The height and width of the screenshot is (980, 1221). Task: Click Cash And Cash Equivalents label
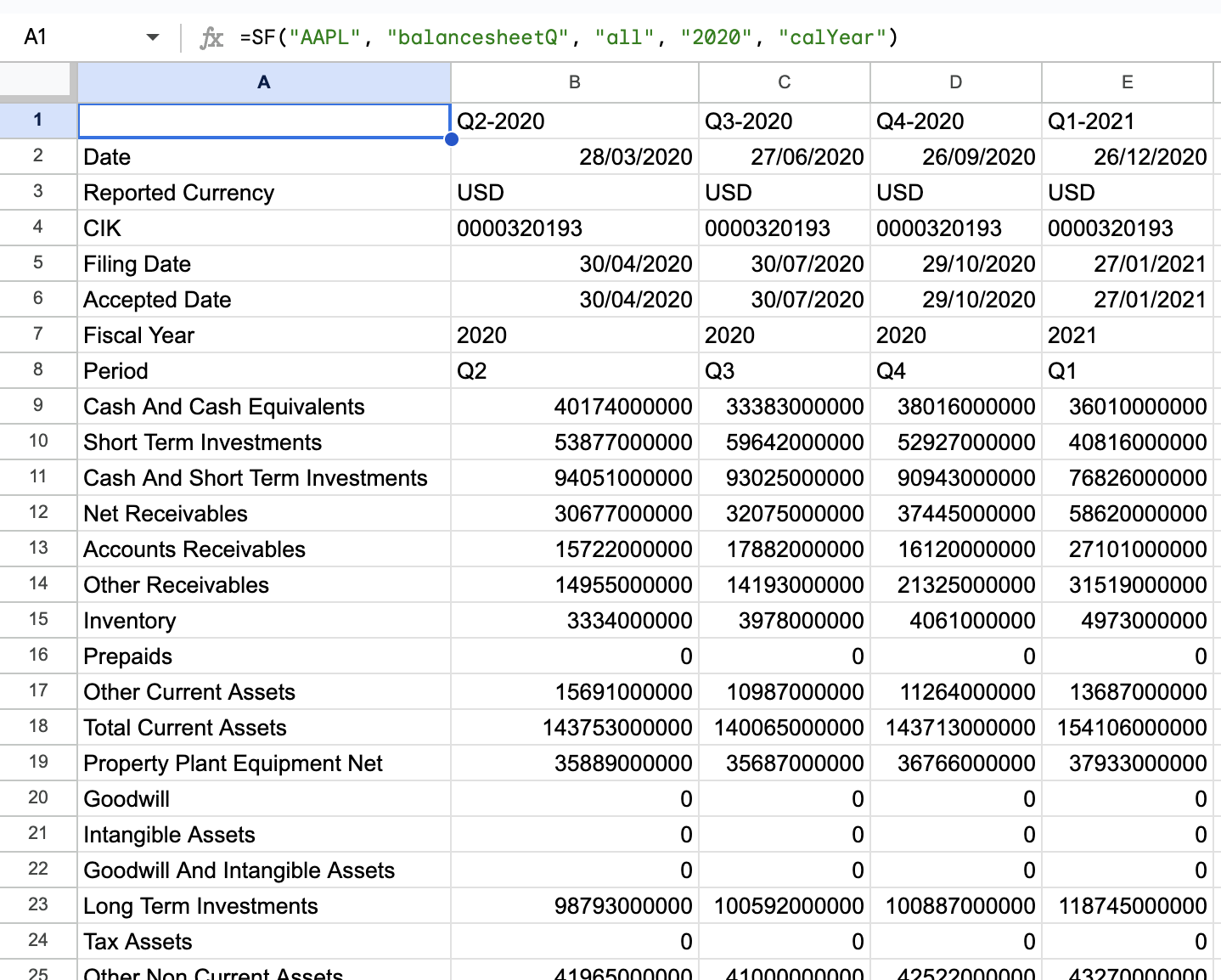264,406
